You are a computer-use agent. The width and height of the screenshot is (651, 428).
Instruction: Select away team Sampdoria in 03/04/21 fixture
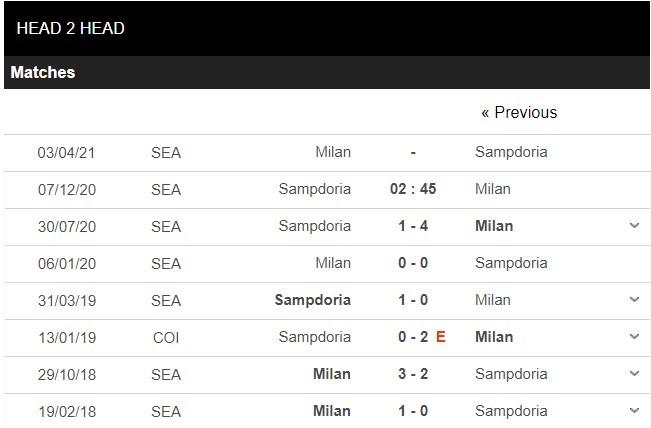pyautogui.click(x=511, y=152)
